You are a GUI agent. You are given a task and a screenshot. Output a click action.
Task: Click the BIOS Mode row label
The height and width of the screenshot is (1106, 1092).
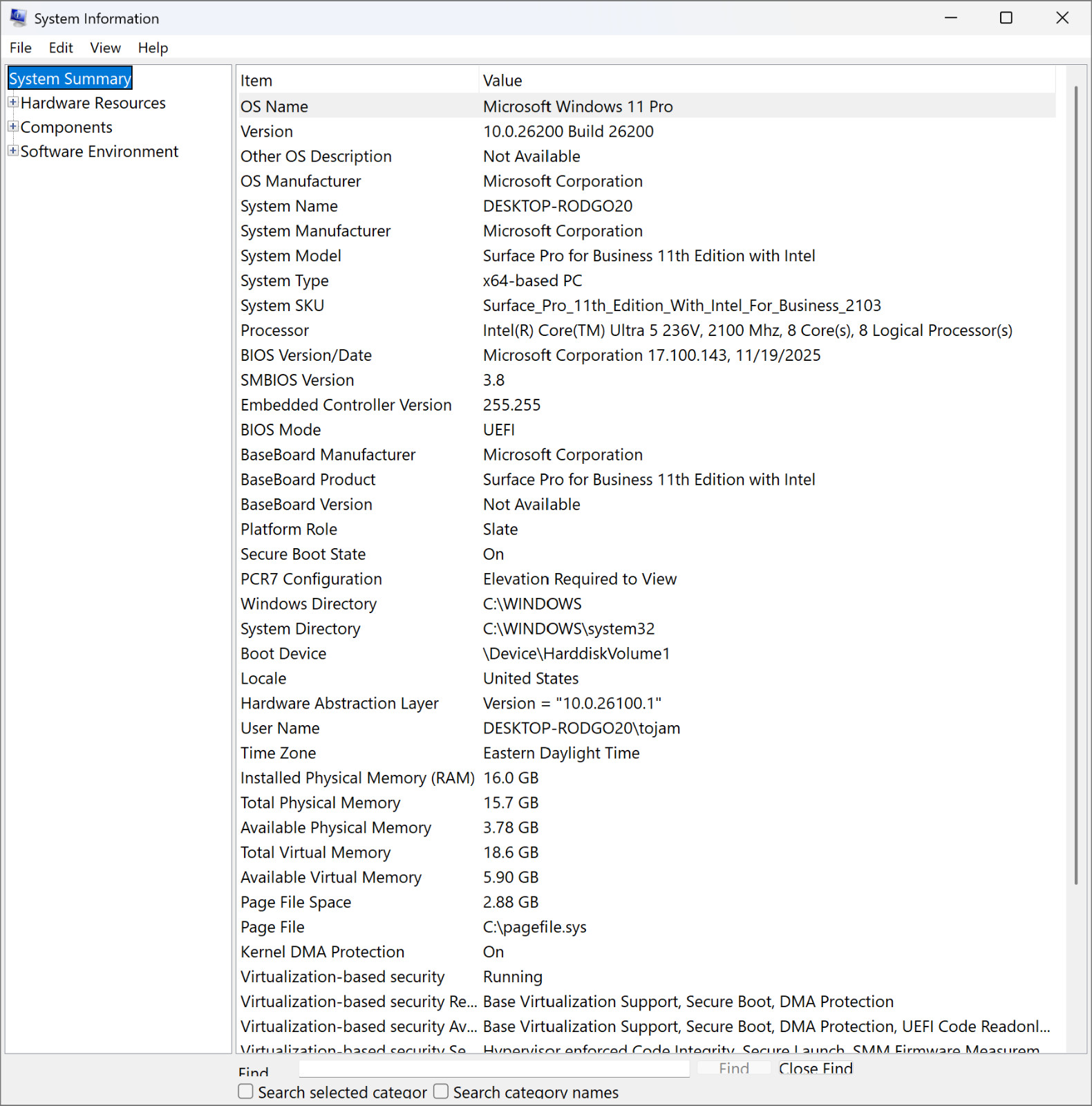281,430
